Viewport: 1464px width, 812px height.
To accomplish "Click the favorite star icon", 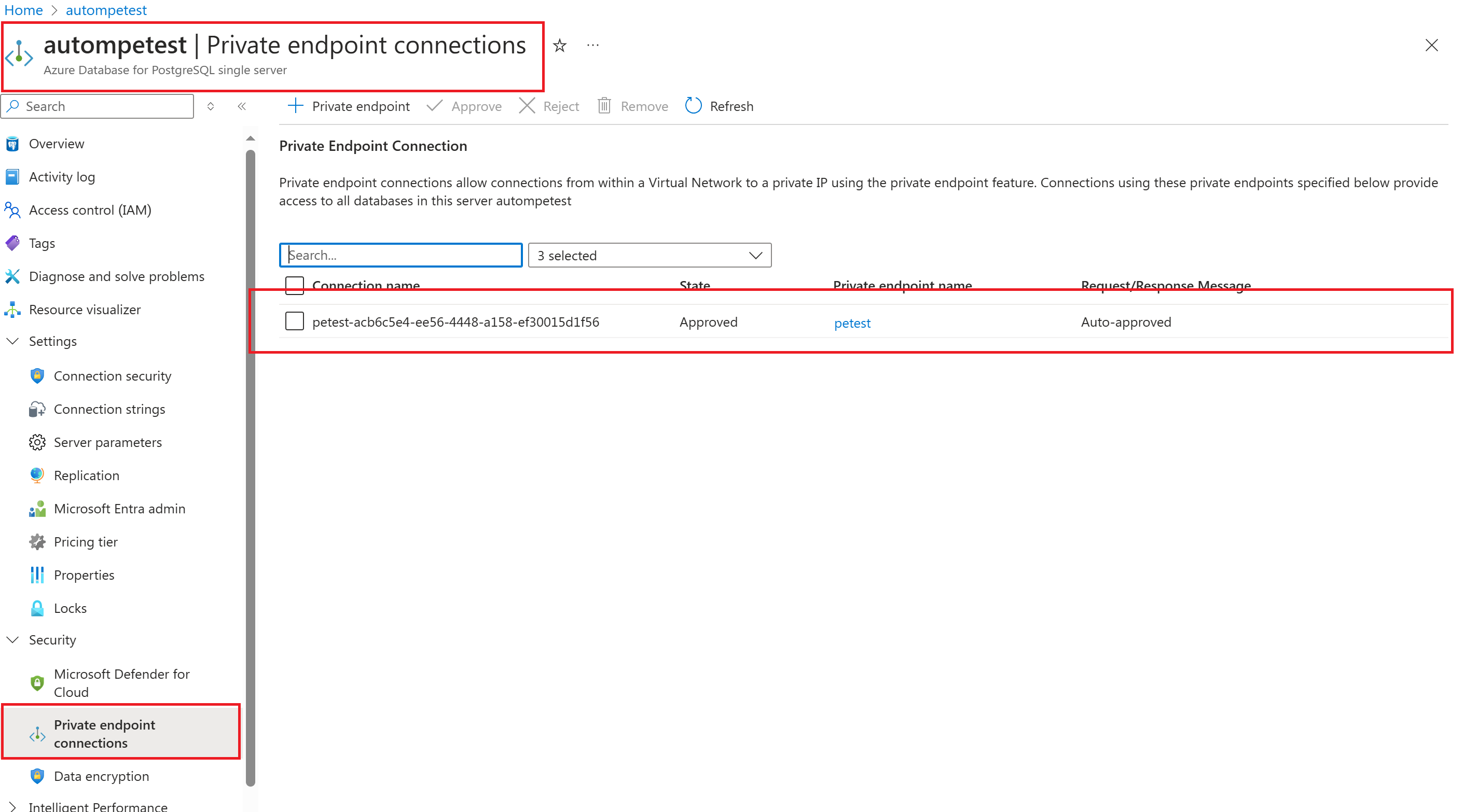I will (x=560, y=46).
